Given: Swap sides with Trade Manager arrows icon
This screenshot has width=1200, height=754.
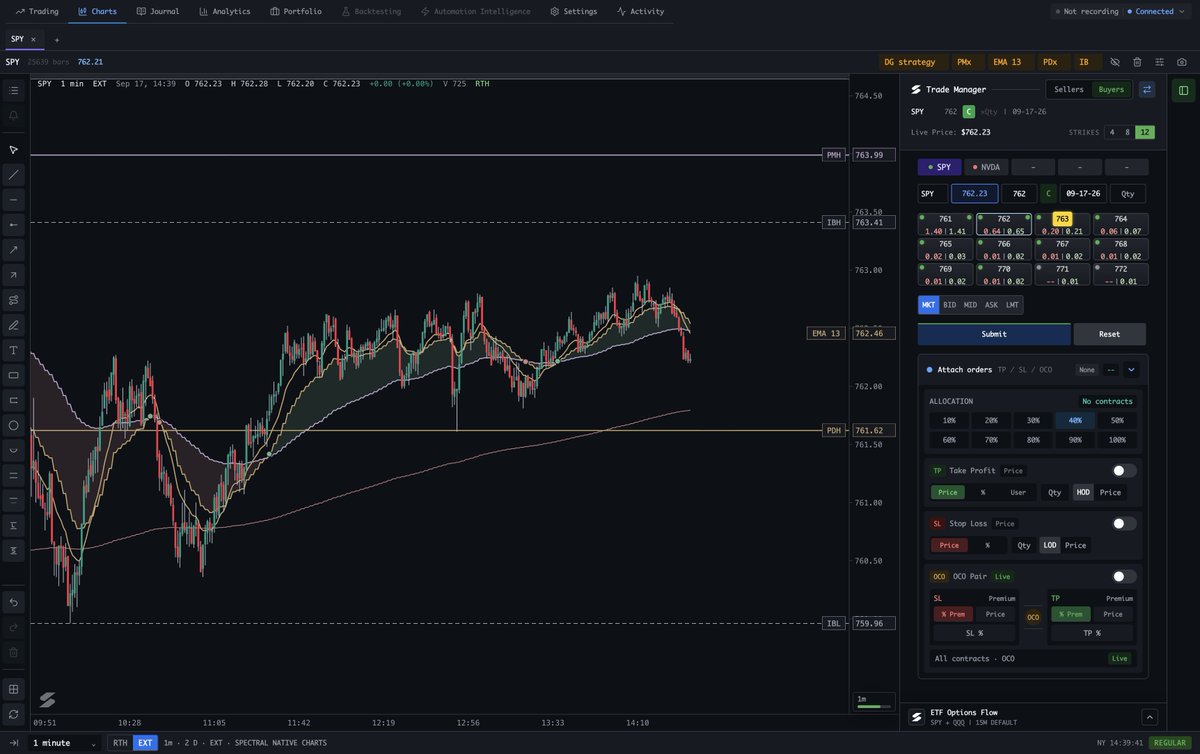Looking at the screenshot, I should point(1147,89).
